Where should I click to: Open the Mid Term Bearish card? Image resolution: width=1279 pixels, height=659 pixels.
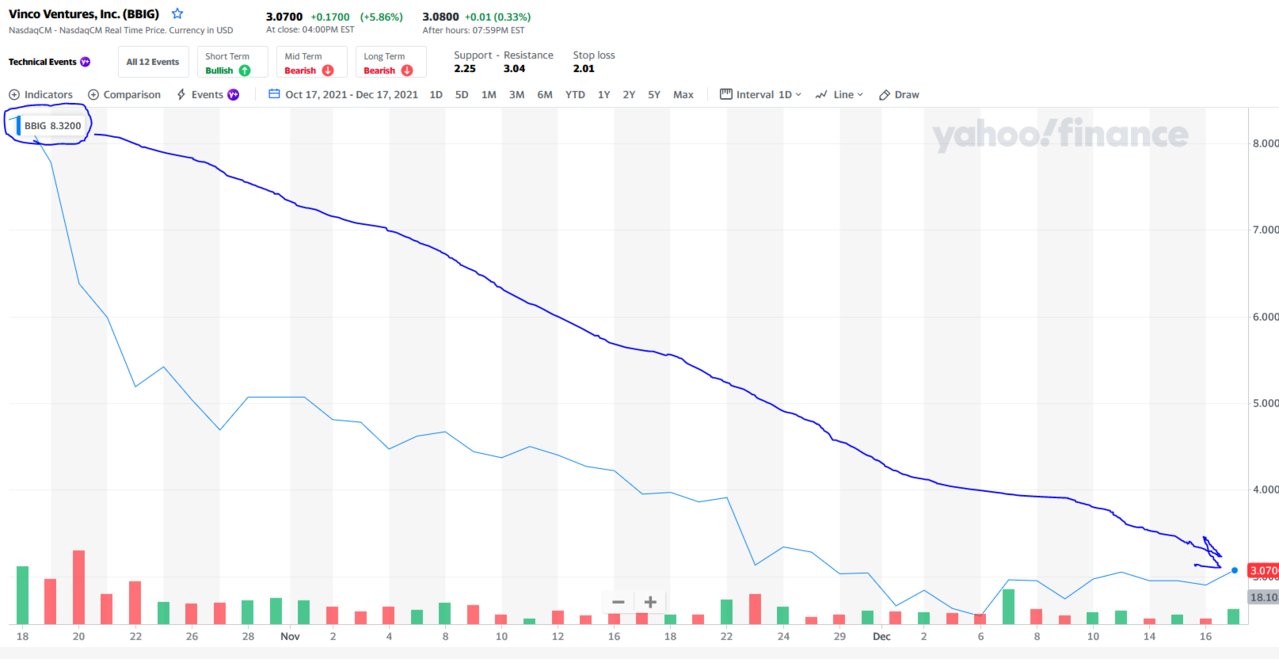click(x=312, y=63)
